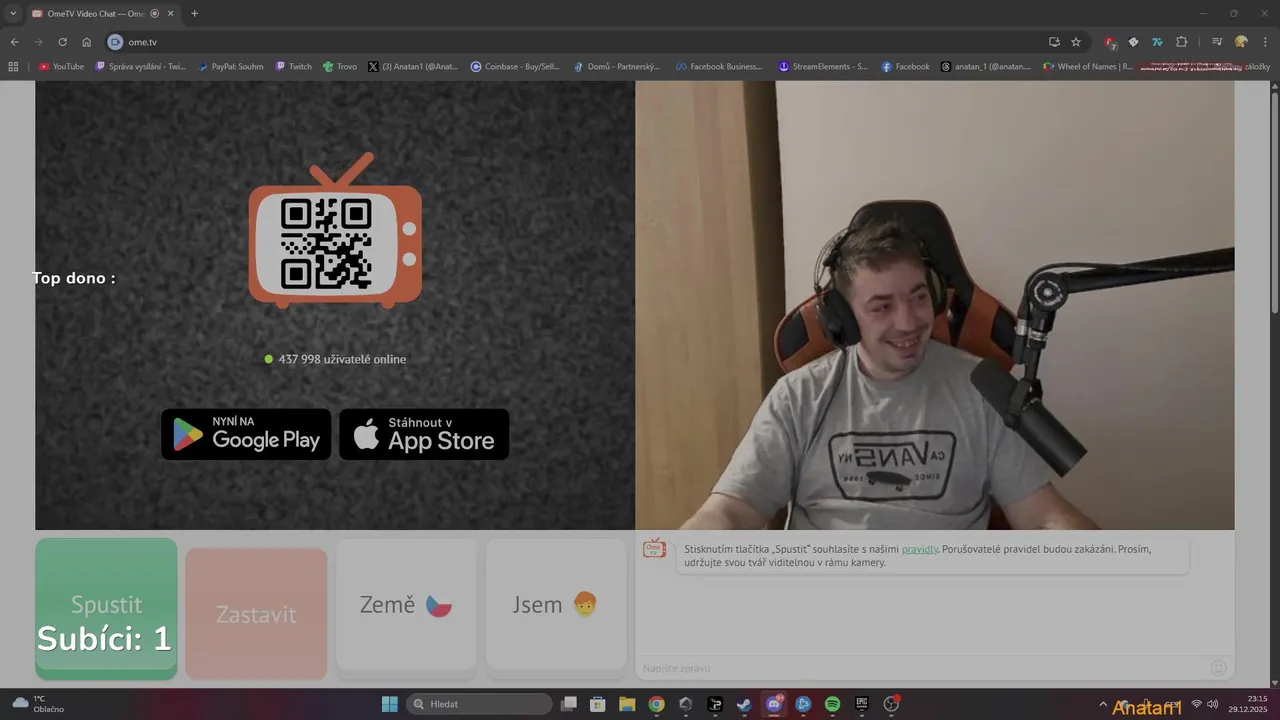Open Epic Games Launcher from the taskbar
Image resolution: width=1280 pixels, height=720 pixels.
tap(862, 704)
